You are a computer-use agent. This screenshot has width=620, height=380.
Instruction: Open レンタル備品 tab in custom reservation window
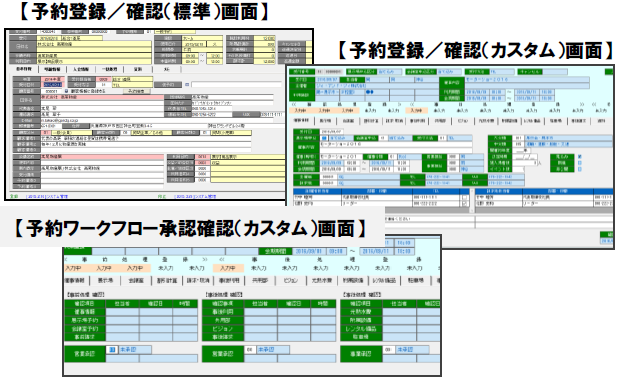point(533,121)
